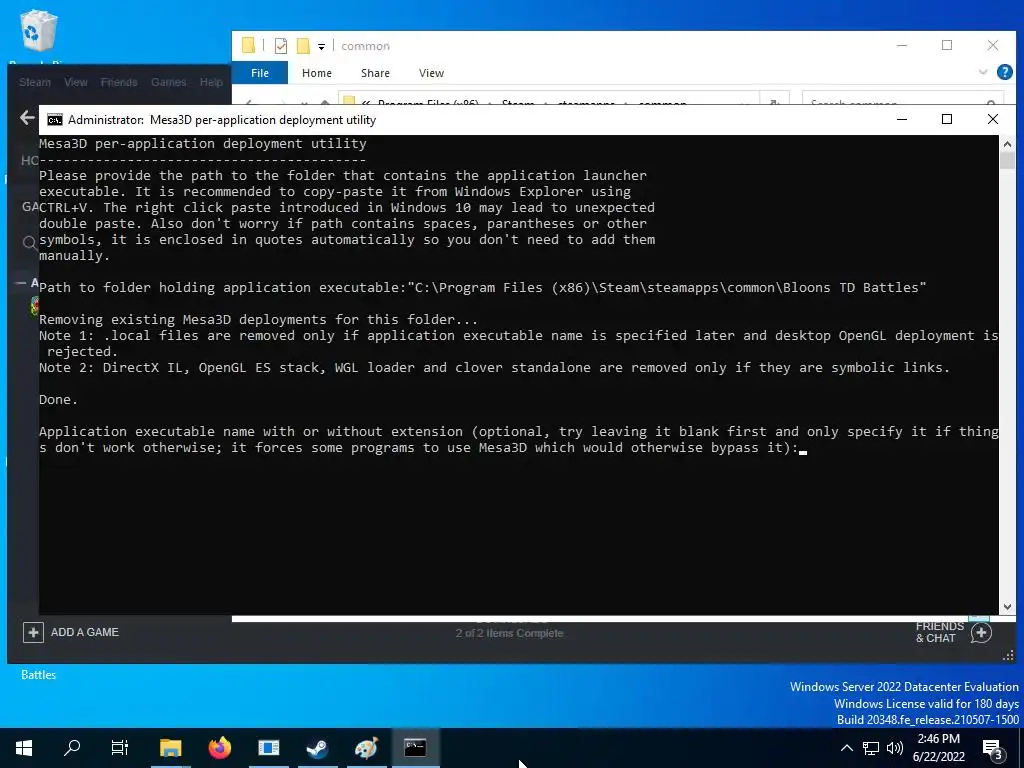The height and width of the screenshot is (768, 1024).
Task: Open Games menu in Steam window
Action: pyautogui.click(x=168, y=82)
